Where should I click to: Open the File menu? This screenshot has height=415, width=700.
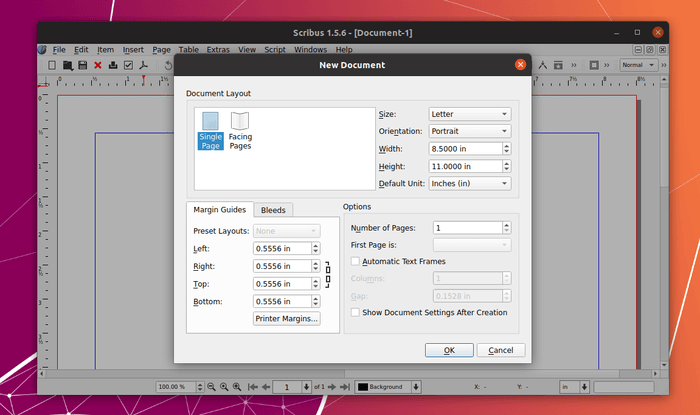click(59, 50)
